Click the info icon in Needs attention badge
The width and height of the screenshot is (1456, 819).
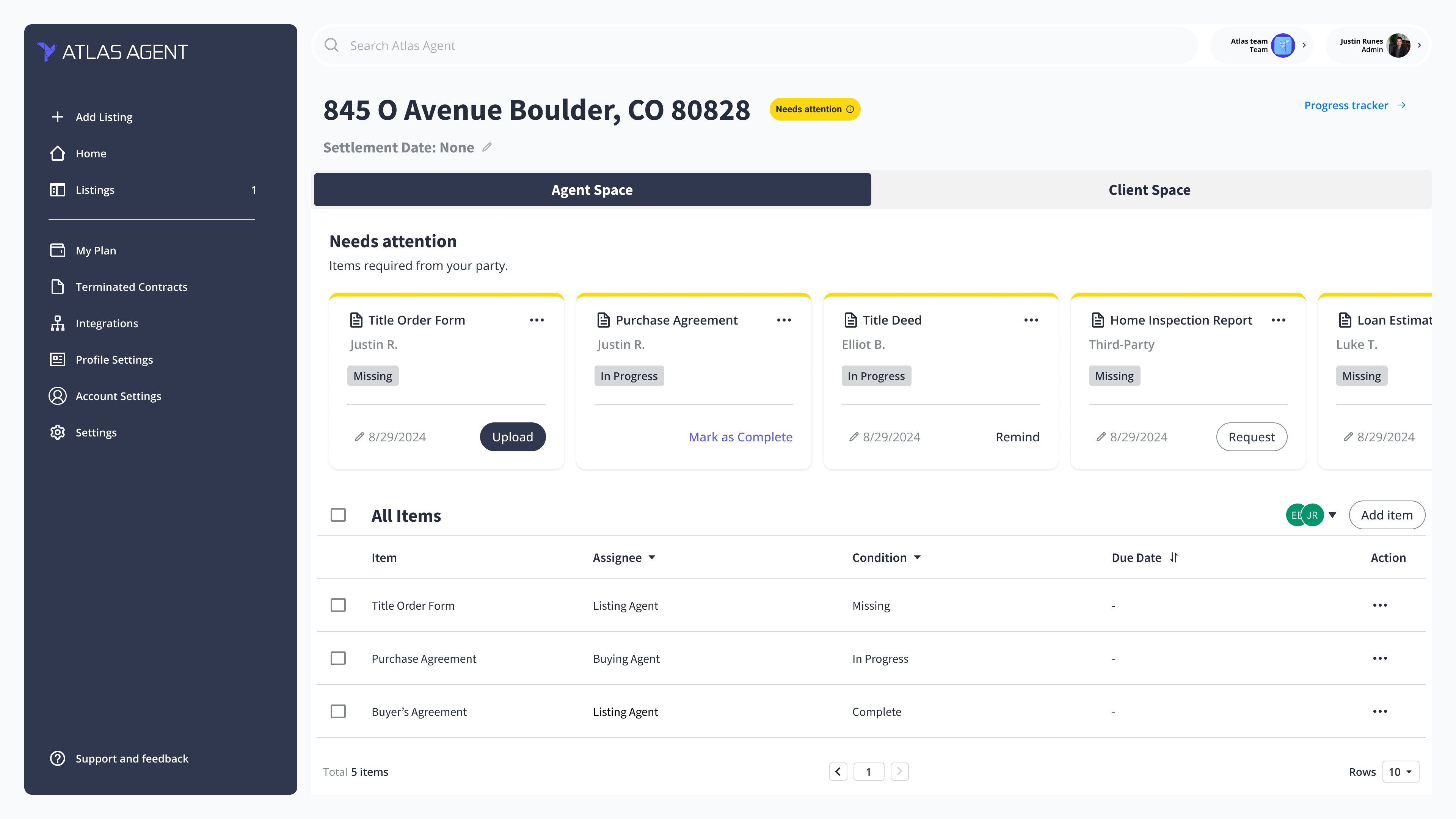coord(850,109)
